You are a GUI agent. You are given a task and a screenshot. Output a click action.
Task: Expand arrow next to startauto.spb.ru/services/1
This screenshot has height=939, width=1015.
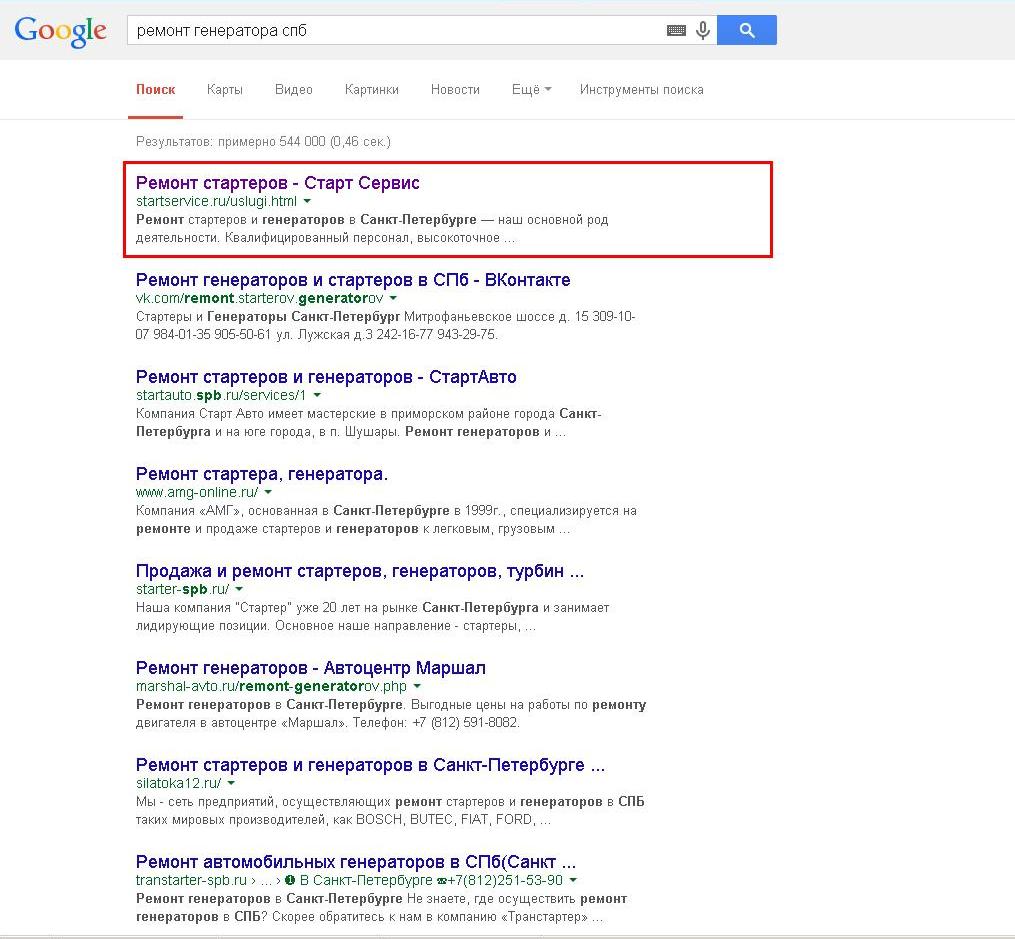point(317,395)
